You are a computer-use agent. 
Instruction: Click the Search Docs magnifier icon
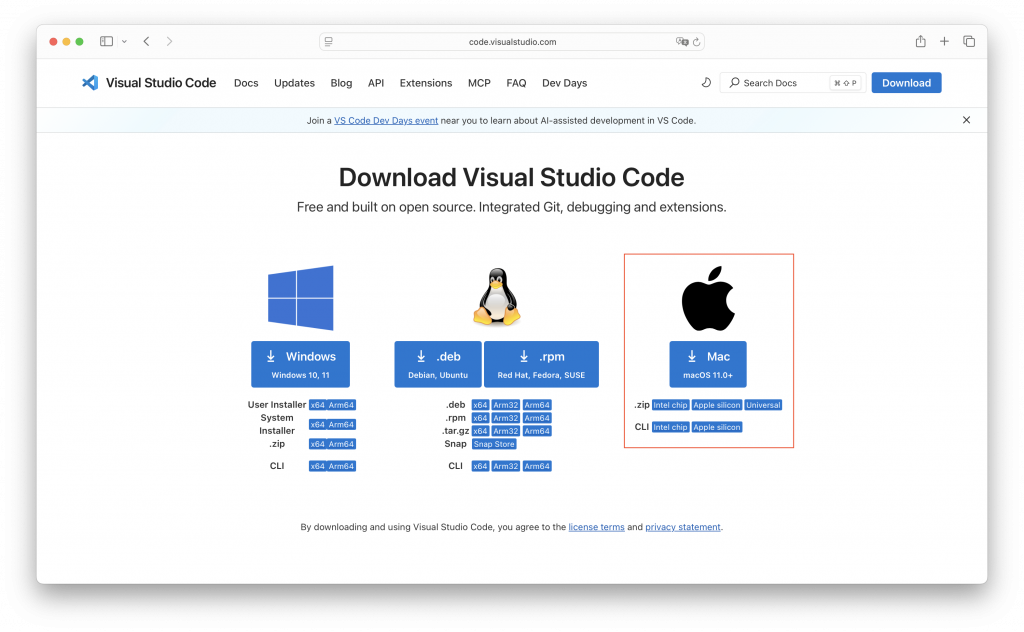click(735, 83)
